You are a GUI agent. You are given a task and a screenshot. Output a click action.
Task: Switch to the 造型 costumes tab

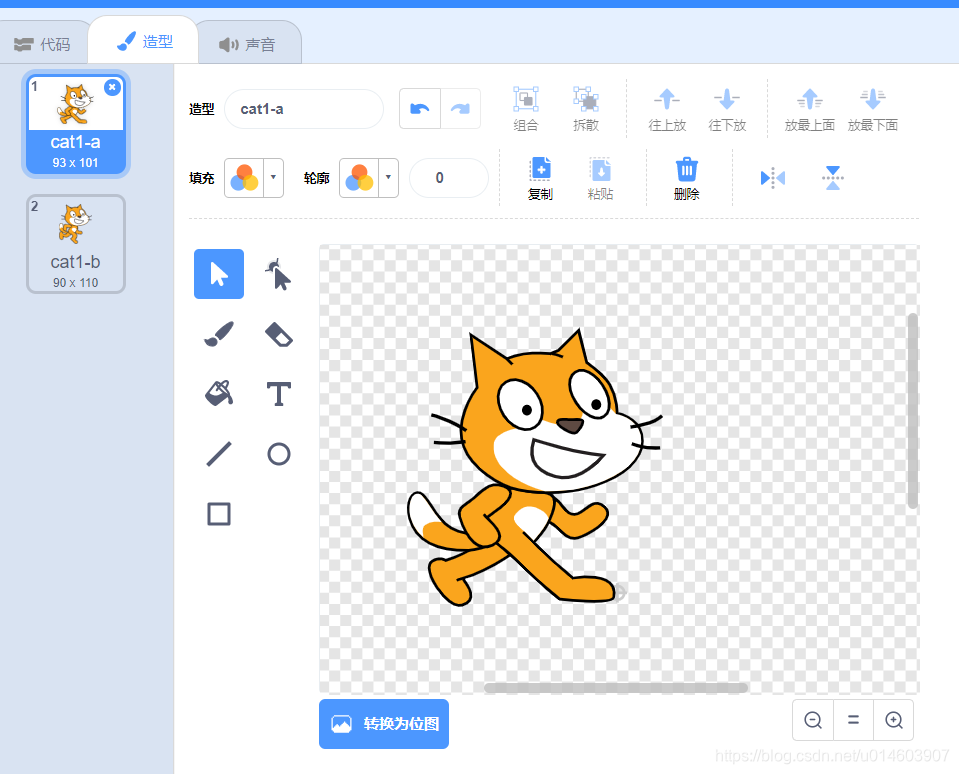[144, 42]
